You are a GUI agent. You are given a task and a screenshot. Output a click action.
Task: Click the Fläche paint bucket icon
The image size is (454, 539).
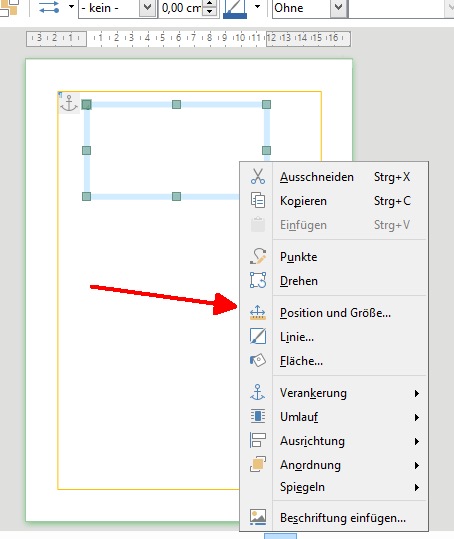(x=258, y=361)
